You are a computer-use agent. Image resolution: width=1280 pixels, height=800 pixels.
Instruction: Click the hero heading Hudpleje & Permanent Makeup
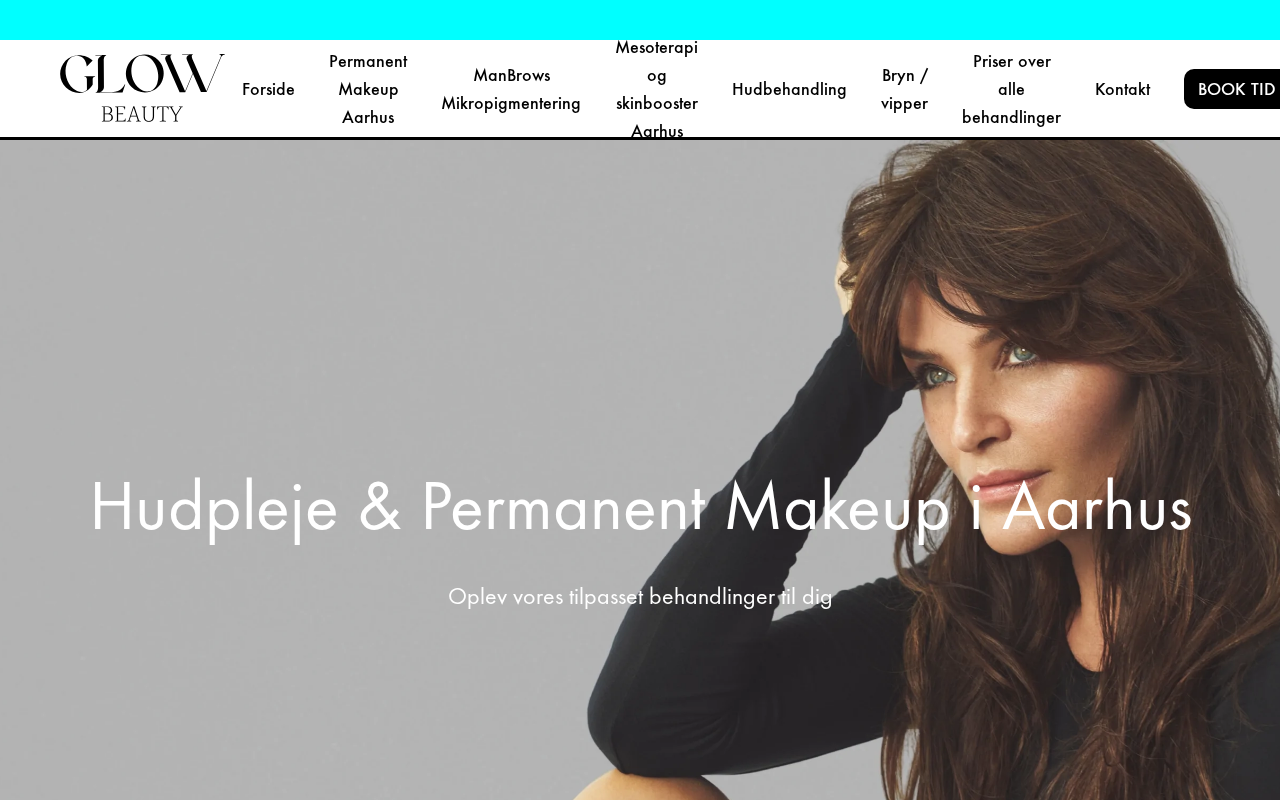pos(640,508)
